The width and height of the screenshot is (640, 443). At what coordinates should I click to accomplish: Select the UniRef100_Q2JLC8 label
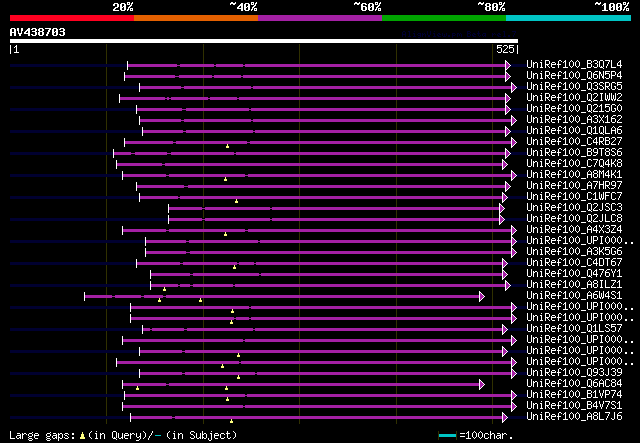[574, 219]
